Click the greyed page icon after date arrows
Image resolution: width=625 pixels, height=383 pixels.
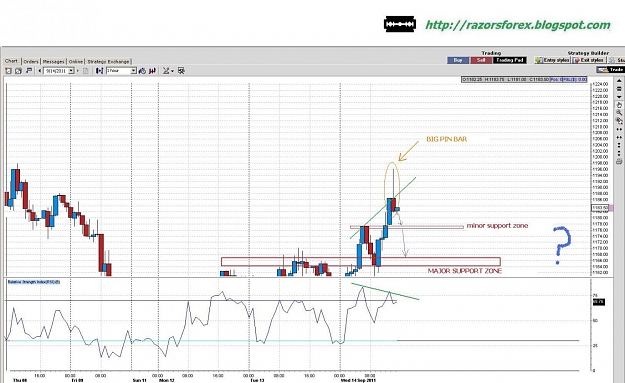tap(85, 71)
